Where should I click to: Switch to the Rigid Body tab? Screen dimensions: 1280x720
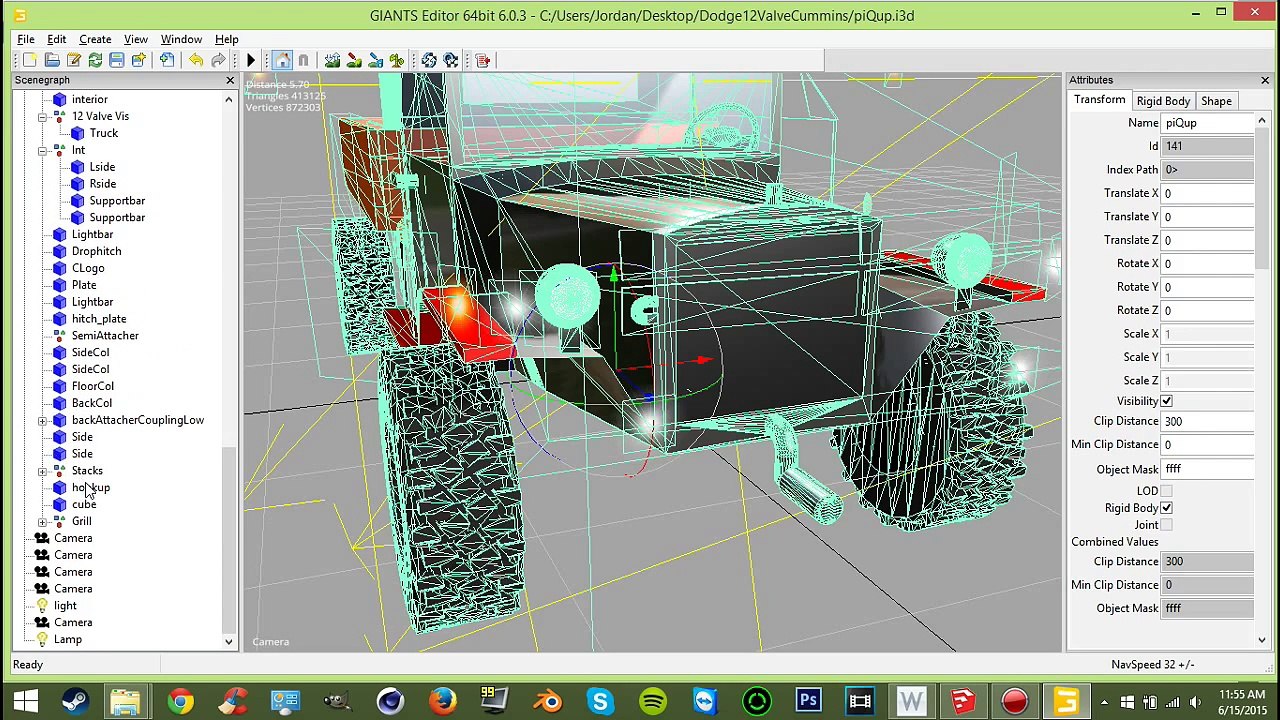tap(1163, 101)
